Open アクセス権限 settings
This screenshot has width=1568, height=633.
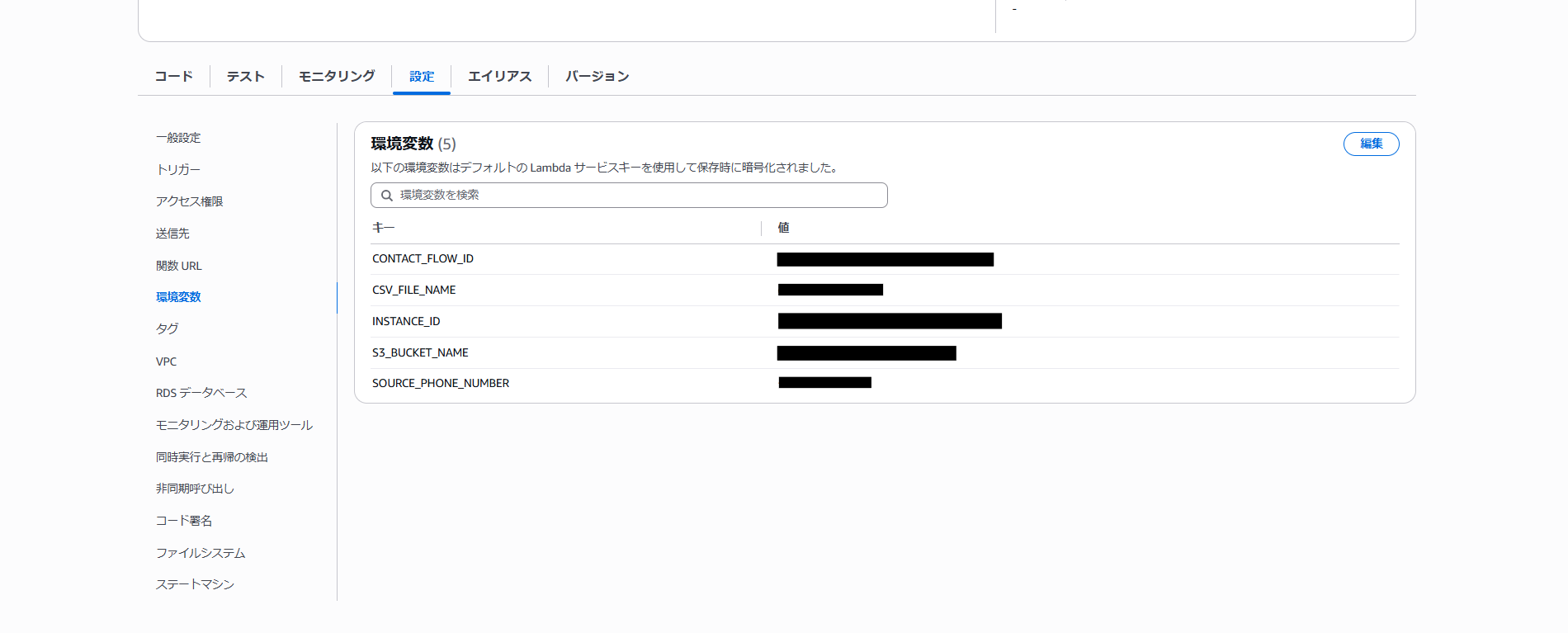(189, 201)
